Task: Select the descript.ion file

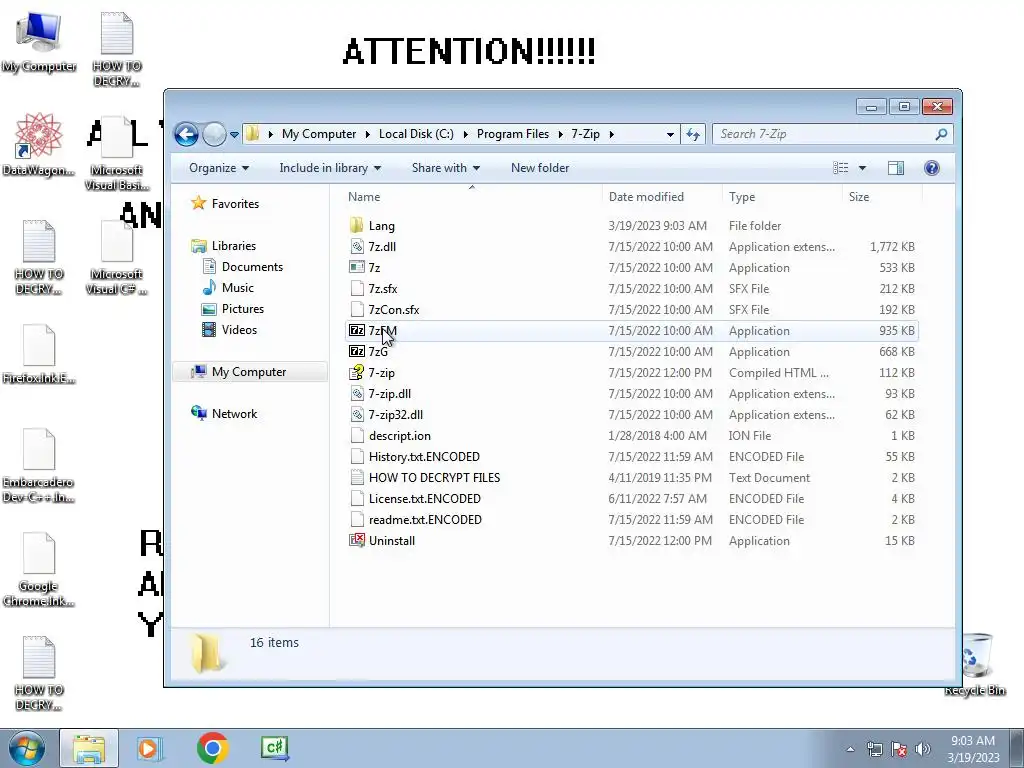Action: click(399, 436)
